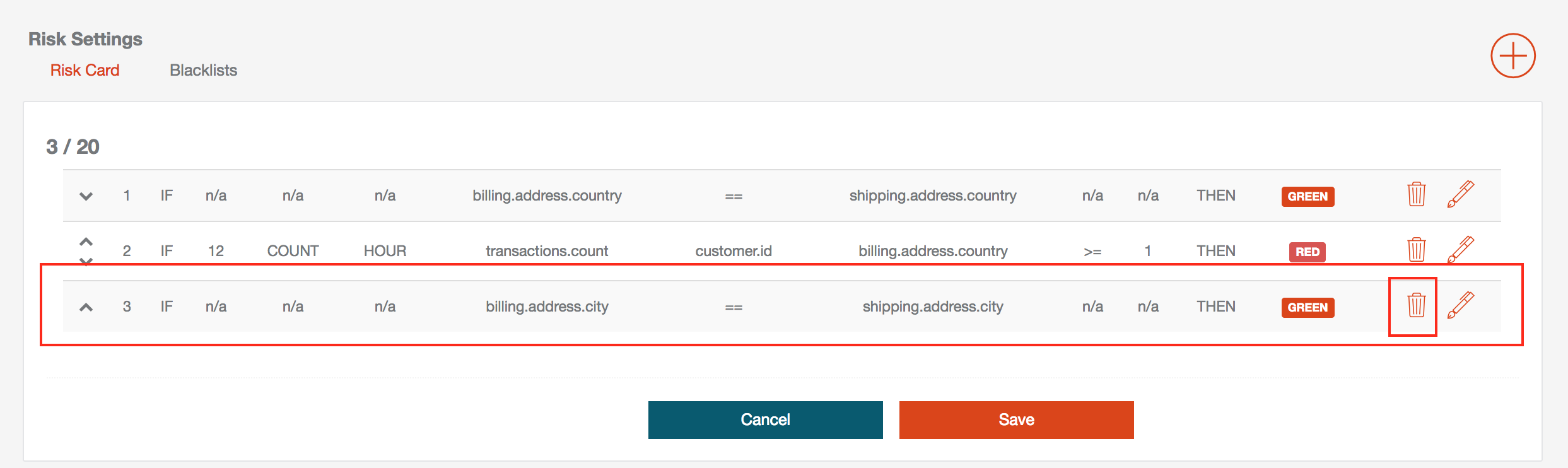
Task: Move rule 1 down with chevron
Action: click(86, 196)
